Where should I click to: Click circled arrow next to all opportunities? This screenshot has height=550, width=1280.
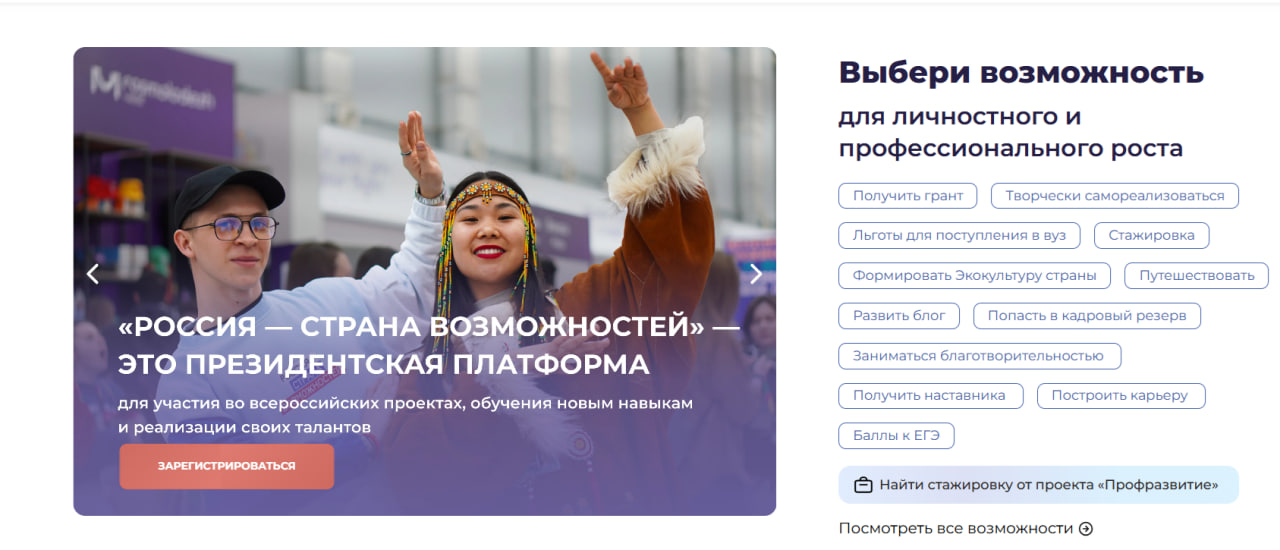point(1086,529)
